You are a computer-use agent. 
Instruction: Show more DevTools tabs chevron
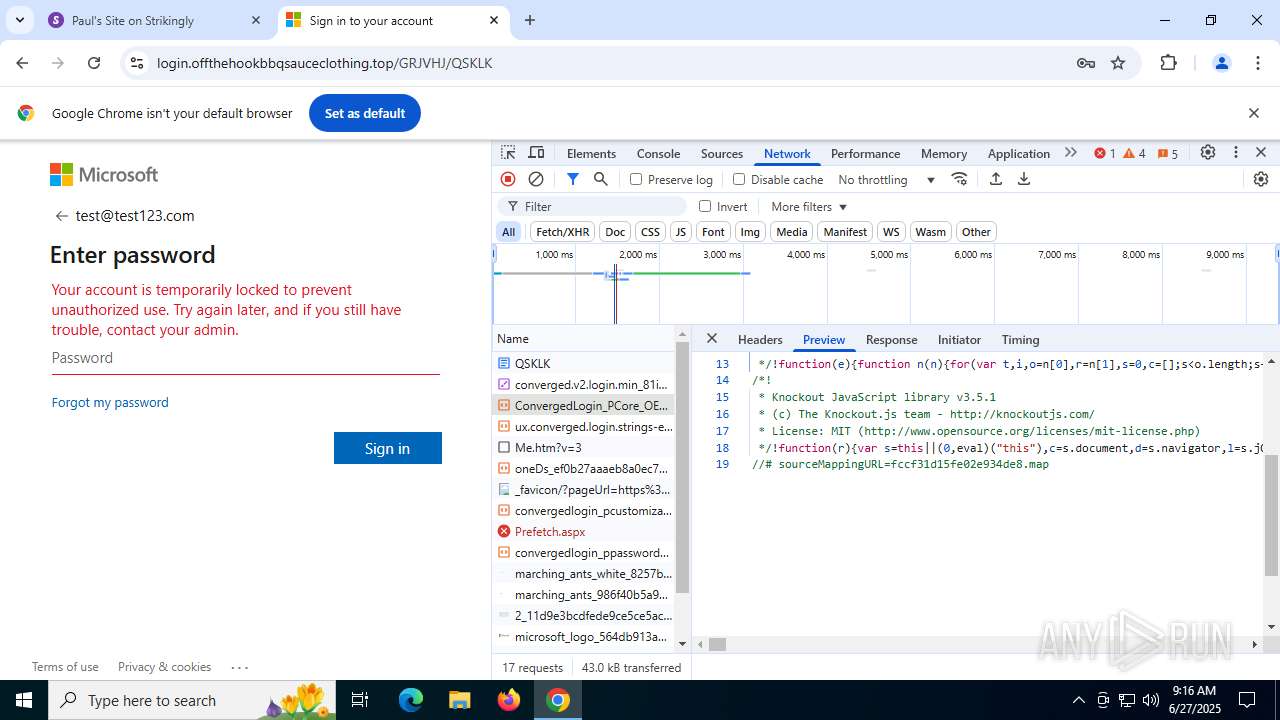click(x=1071, y=153)
